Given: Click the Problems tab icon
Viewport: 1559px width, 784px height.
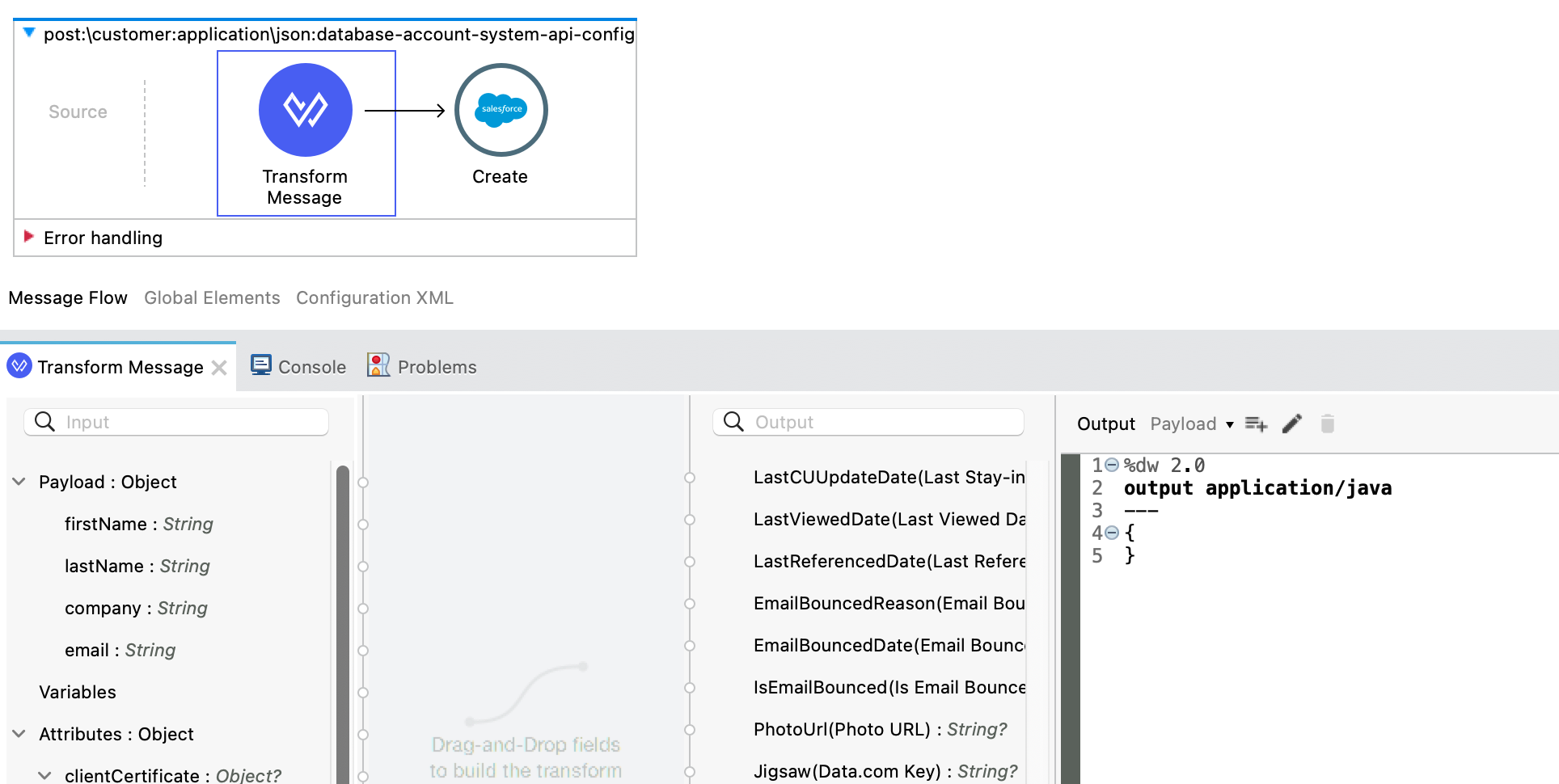Looking at the screenshot, I should tap(378, 366).
